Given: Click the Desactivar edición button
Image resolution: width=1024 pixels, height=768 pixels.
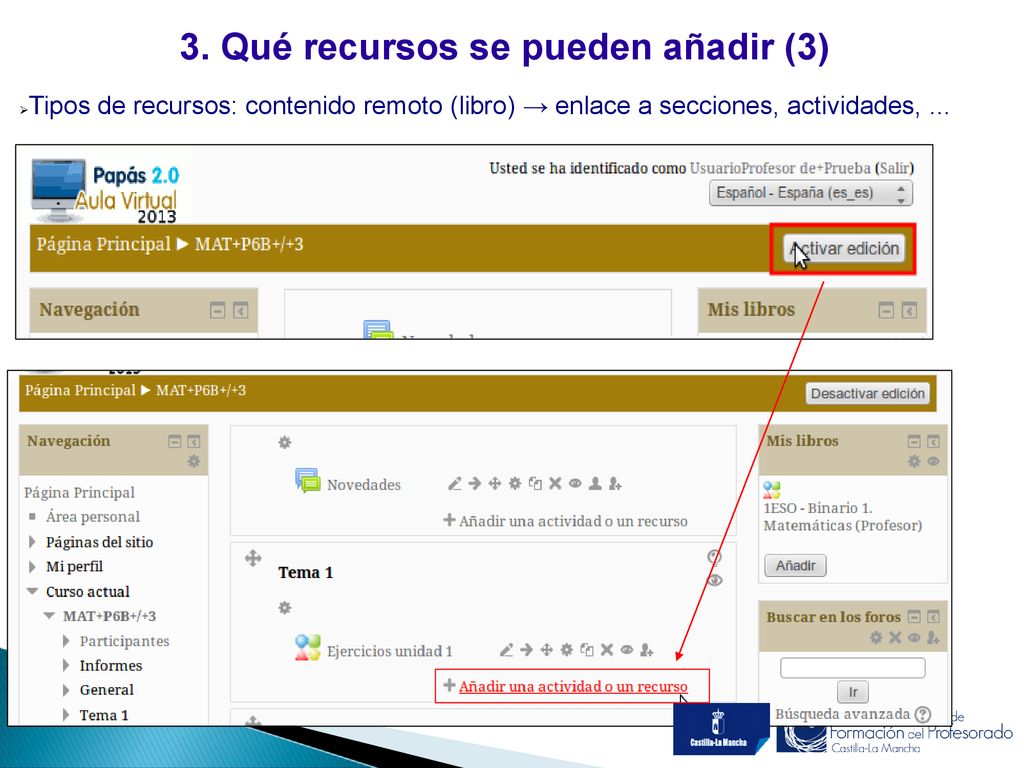Looking at the screenshot, I should point(867,393).
